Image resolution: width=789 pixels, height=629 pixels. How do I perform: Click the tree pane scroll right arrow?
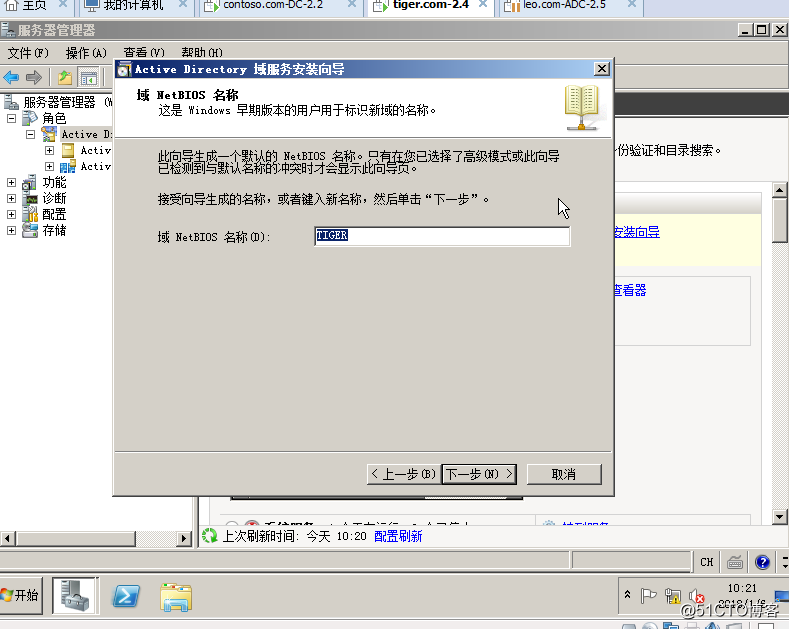pos(184,538)
